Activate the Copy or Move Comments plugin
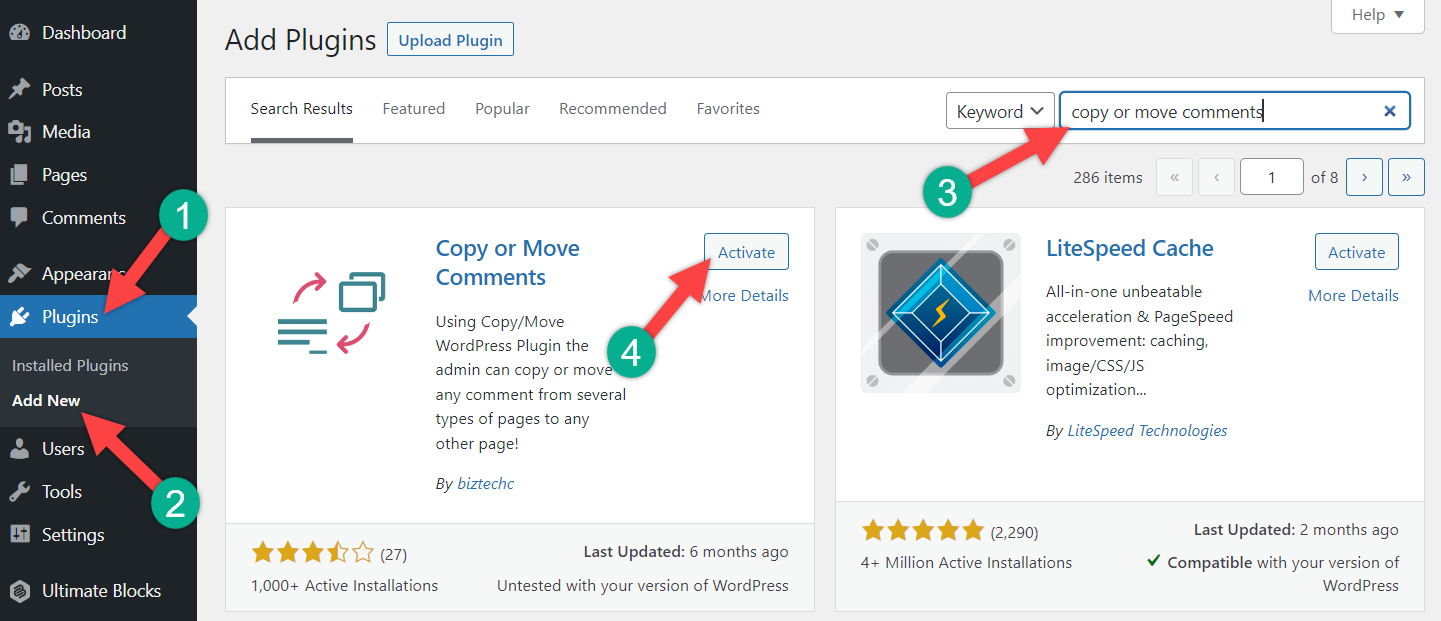 (746, 252)
